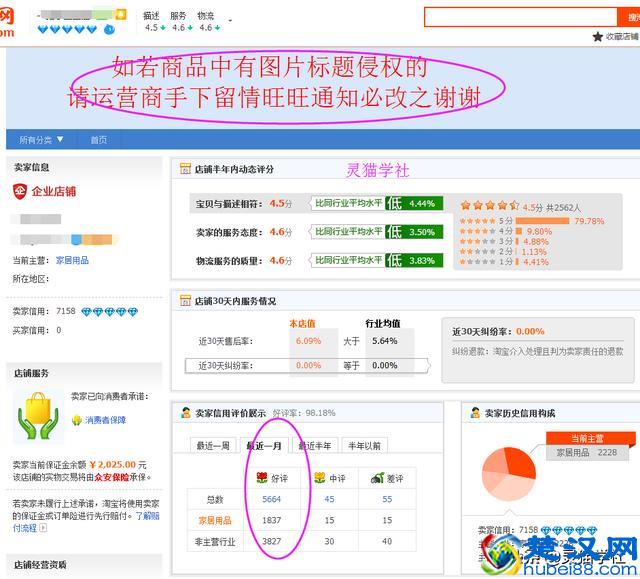640x579 pixels.
Task: Click the 消费者保障 link
Action: (x=106, y=420)
